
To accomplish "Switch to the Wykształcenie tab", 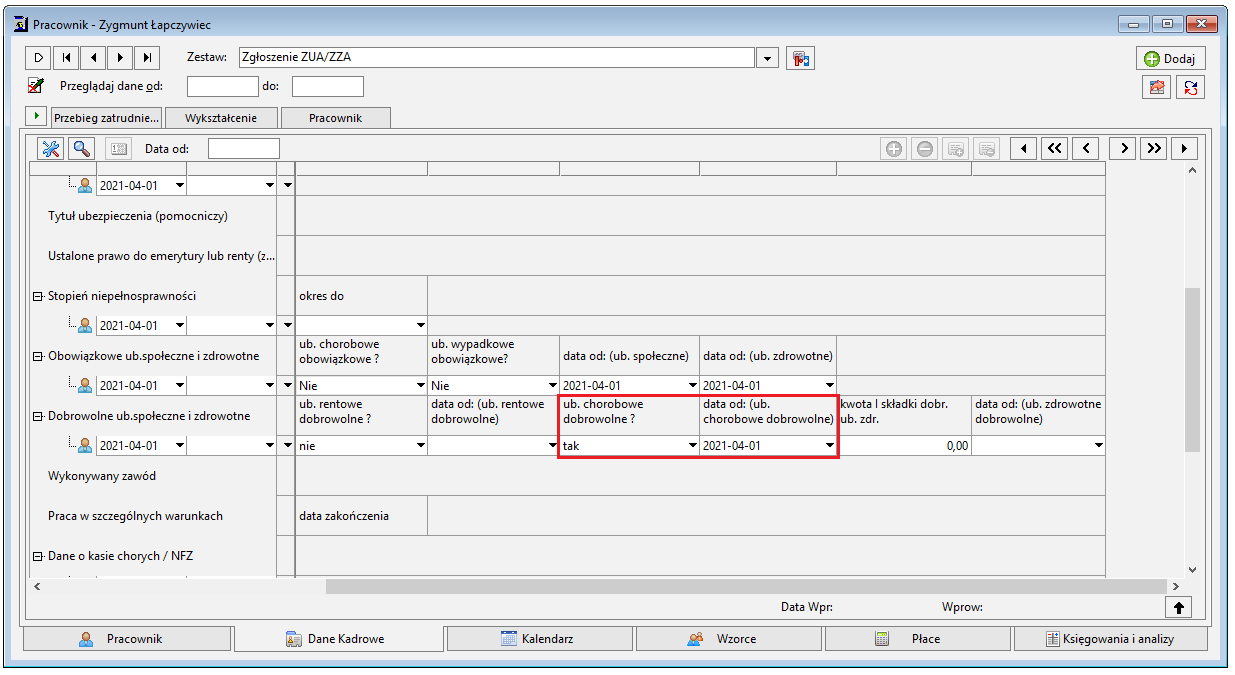I will pos(221,118).
